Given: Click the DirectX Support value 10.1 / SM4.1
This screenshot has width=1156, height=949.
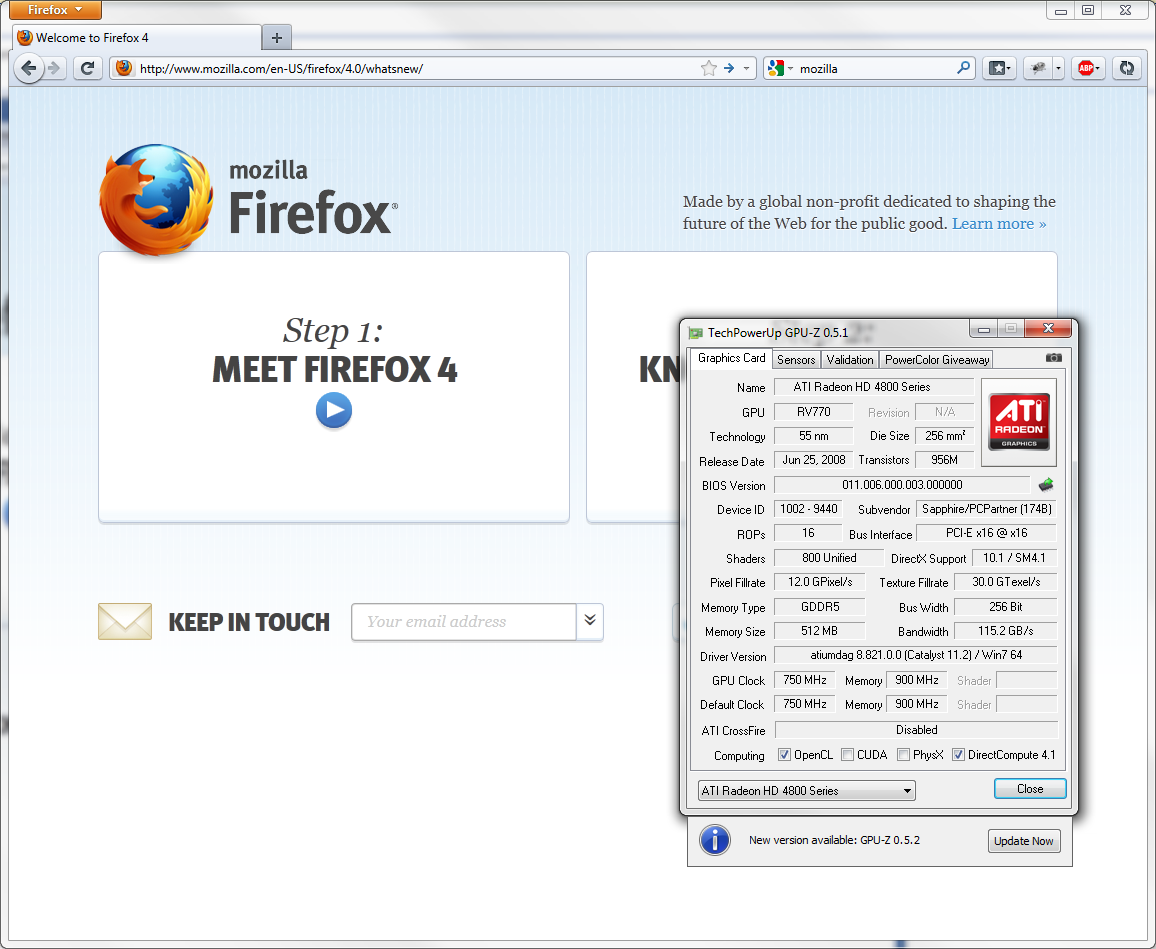Looking at the screenshot, I should click(1014, 558).
